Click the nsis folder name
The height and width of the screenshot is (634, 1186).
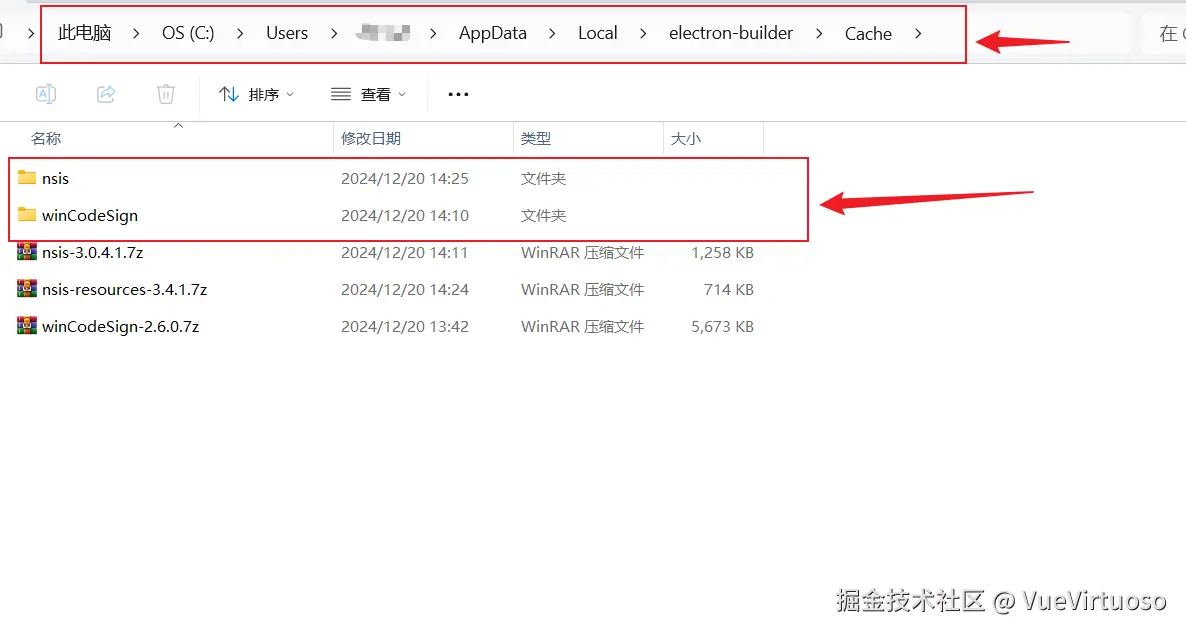(x=55, y=179)
